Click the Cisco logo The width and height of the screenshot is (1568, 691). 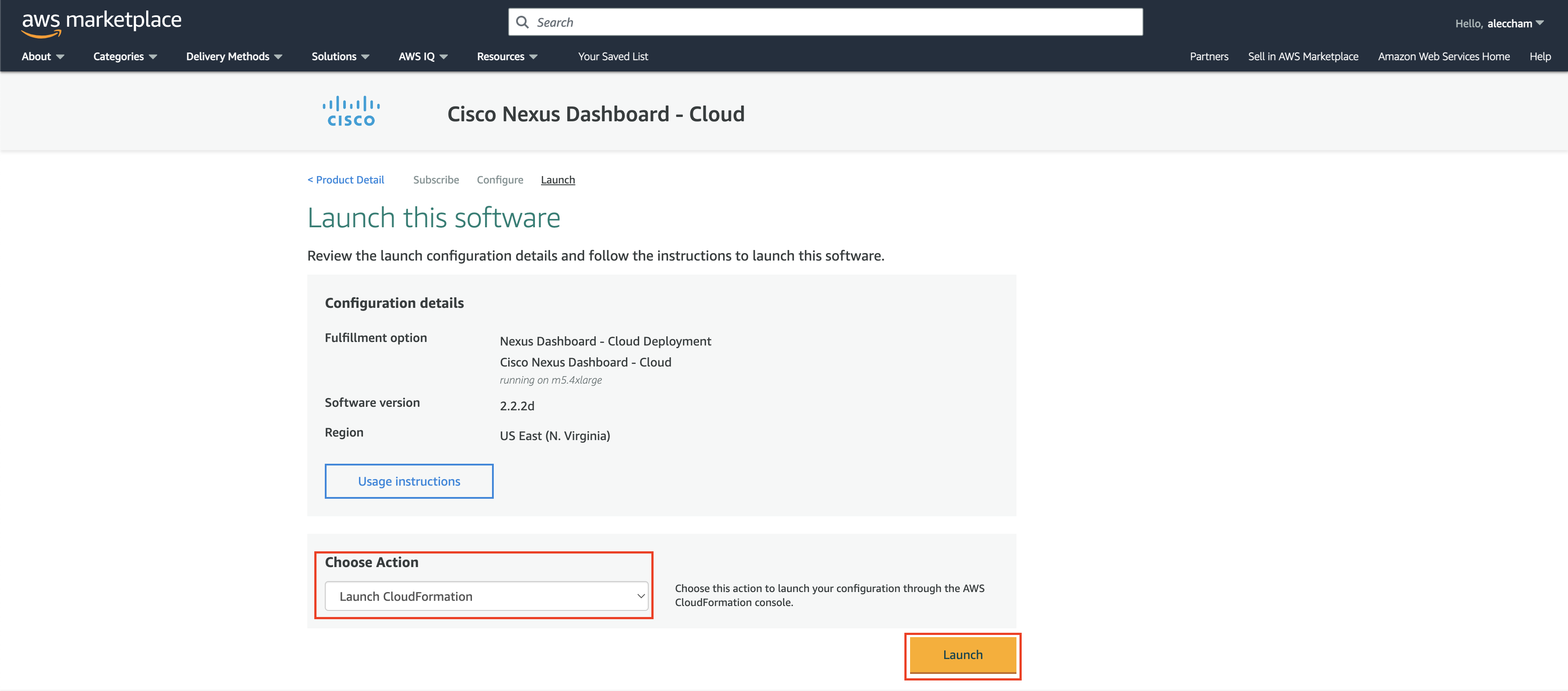tap(351, 111)
